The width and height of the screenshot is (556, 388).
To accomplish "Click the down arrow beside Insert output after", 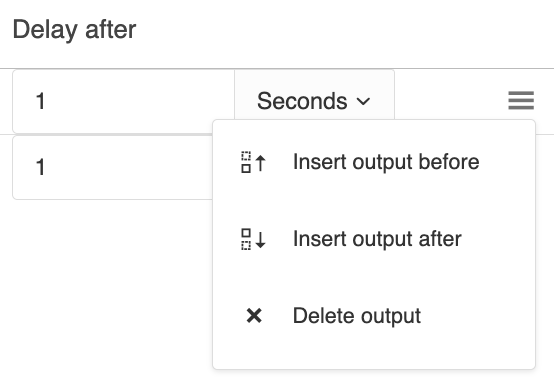I will point(261,239).
